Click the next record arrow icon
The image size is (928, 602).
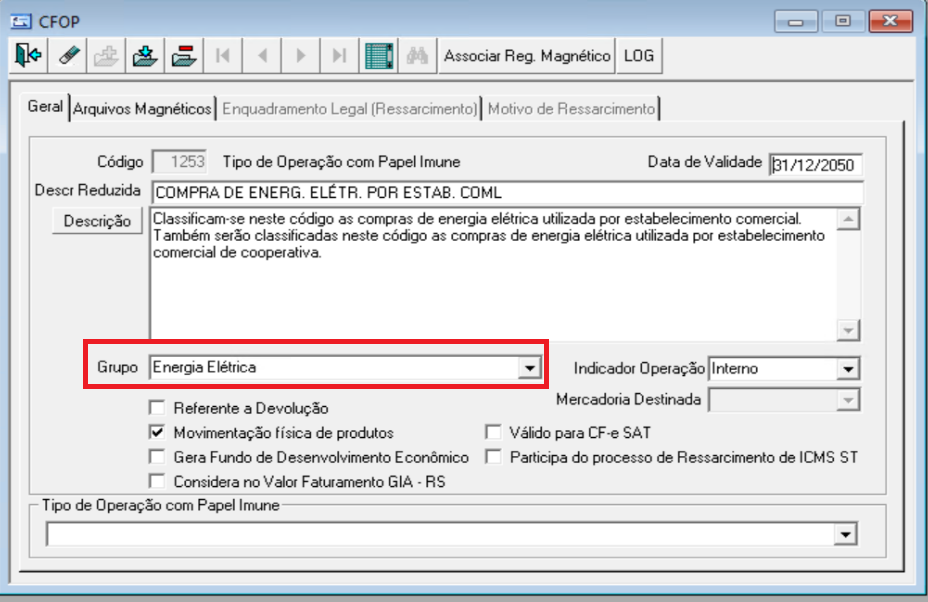[x=300, y=56]
